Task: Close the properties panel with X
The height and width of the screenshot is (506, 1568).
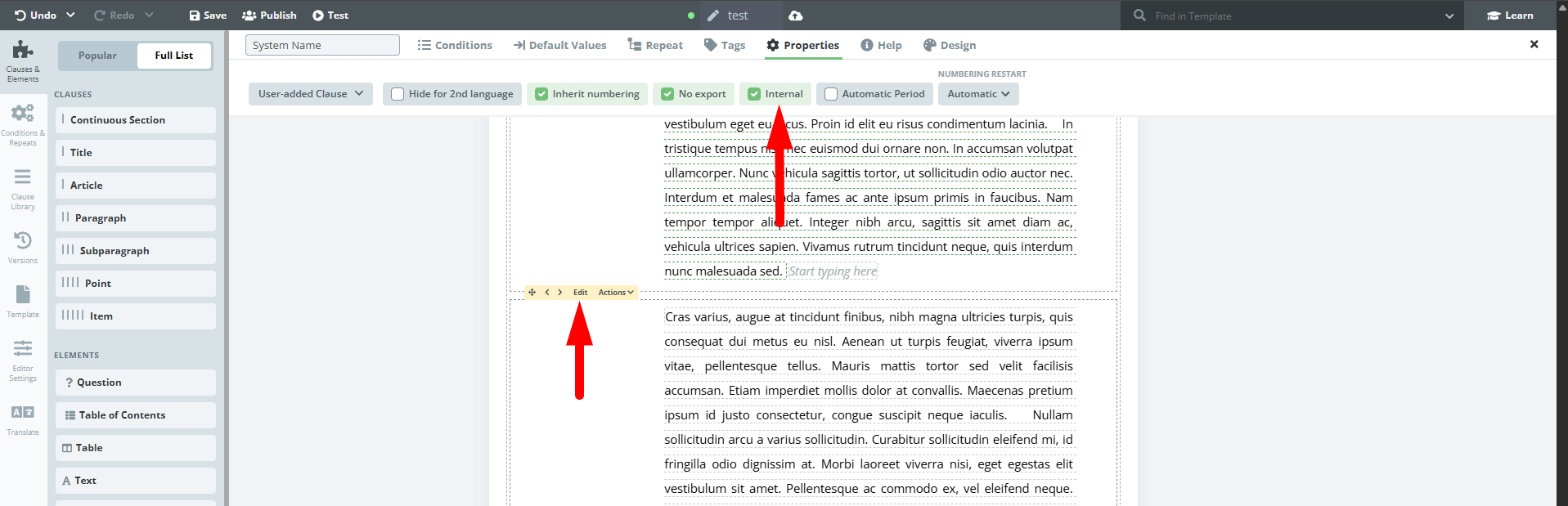Action: 1534,45
